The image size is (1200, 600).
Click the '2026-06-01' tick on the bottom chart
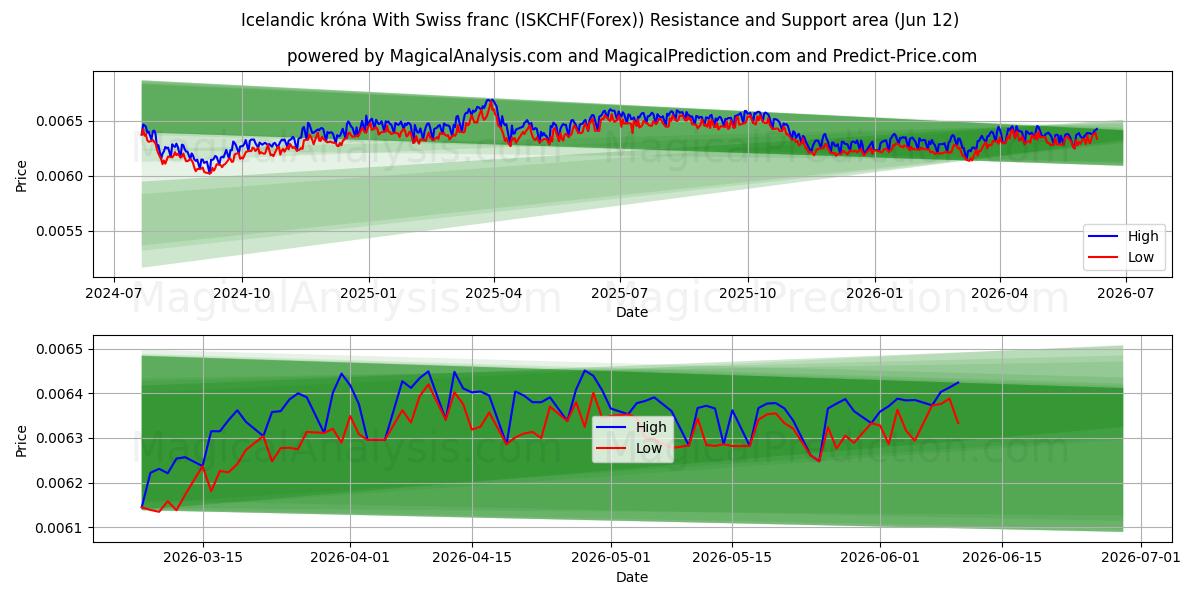tap(879, 558)
